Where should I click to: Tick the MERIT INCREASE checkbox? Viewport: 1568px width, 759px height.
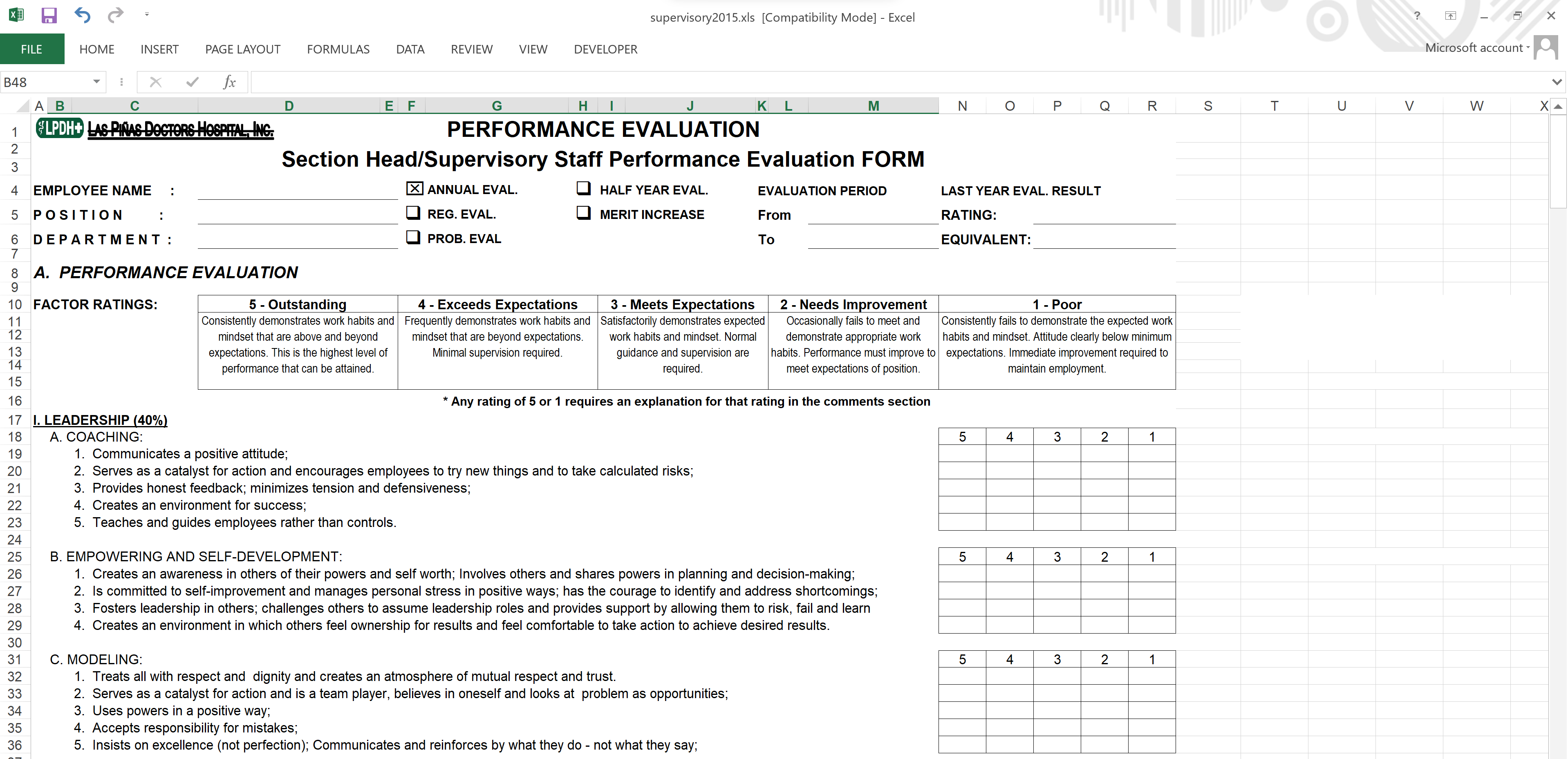(x=583, y=213)
